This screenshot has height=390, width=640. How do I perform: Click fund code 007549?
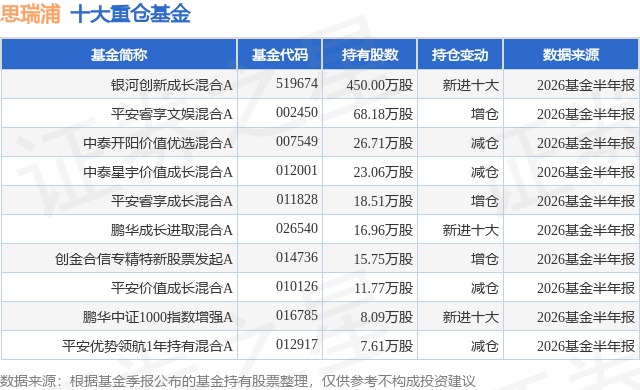[297, 141]
